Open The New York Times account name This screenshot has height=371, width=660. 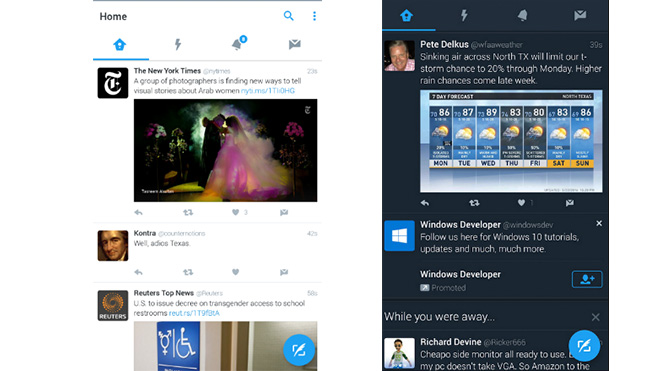(x=167, y=71)
